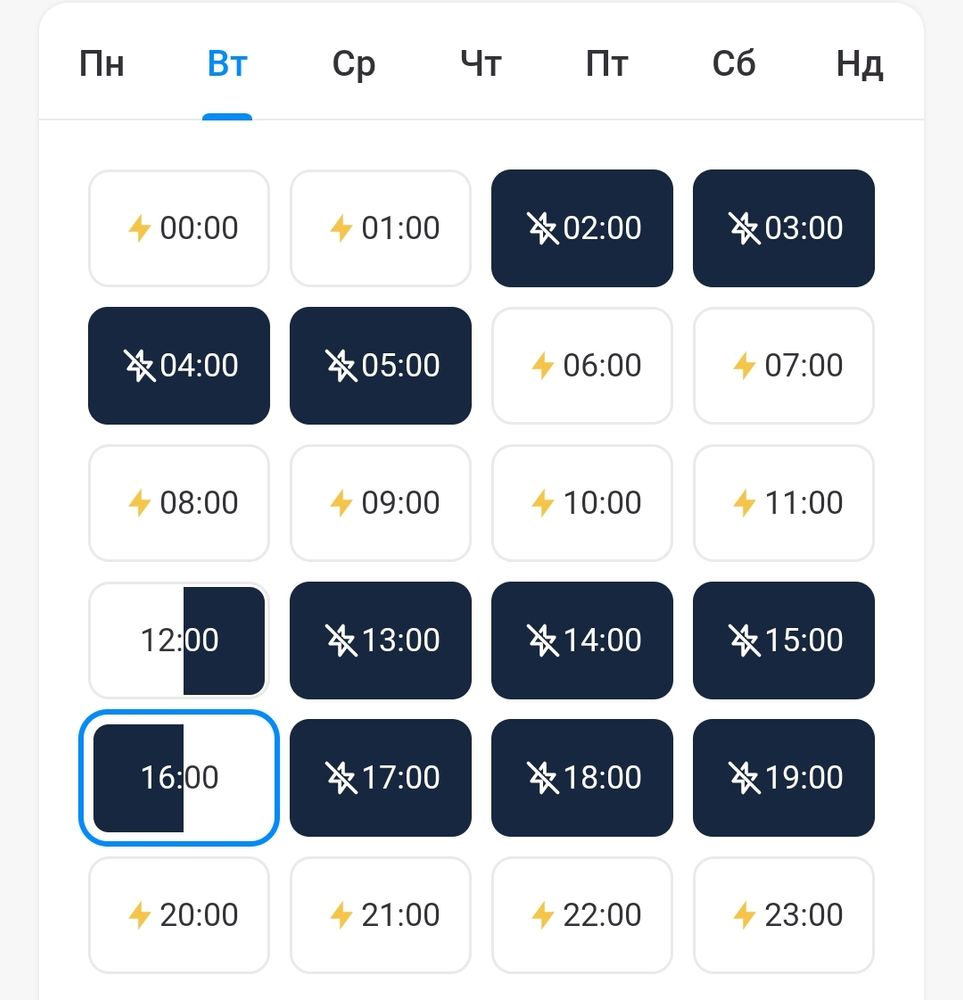Click the lightning icon at 00:00
The image size is (963, 1000).
tap(139, 229)
